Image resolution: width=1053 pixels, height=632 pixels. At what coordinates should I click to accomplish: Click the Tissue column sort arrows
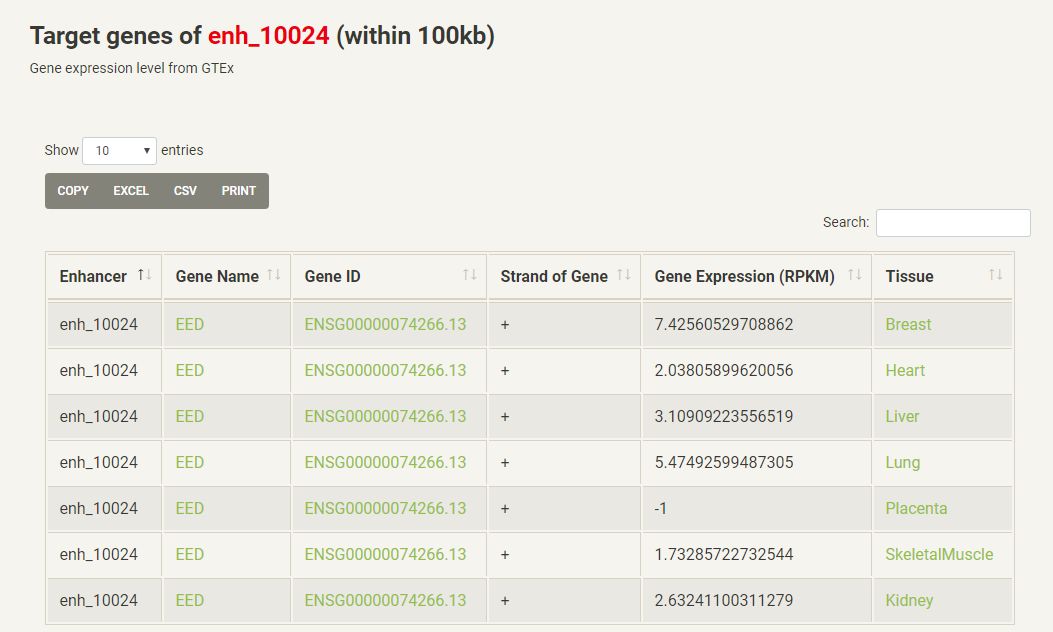(x=996, y=275)
